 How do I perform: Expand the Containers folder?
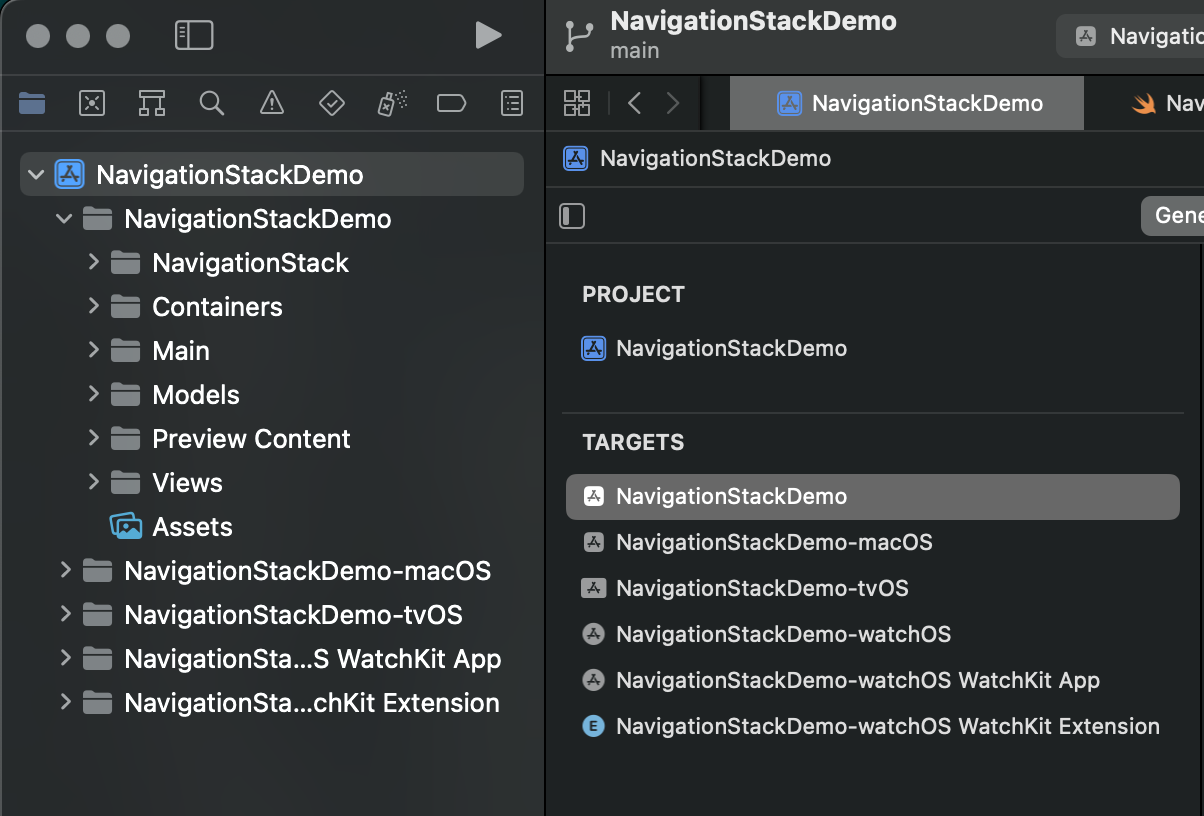(x=93, y=307)
